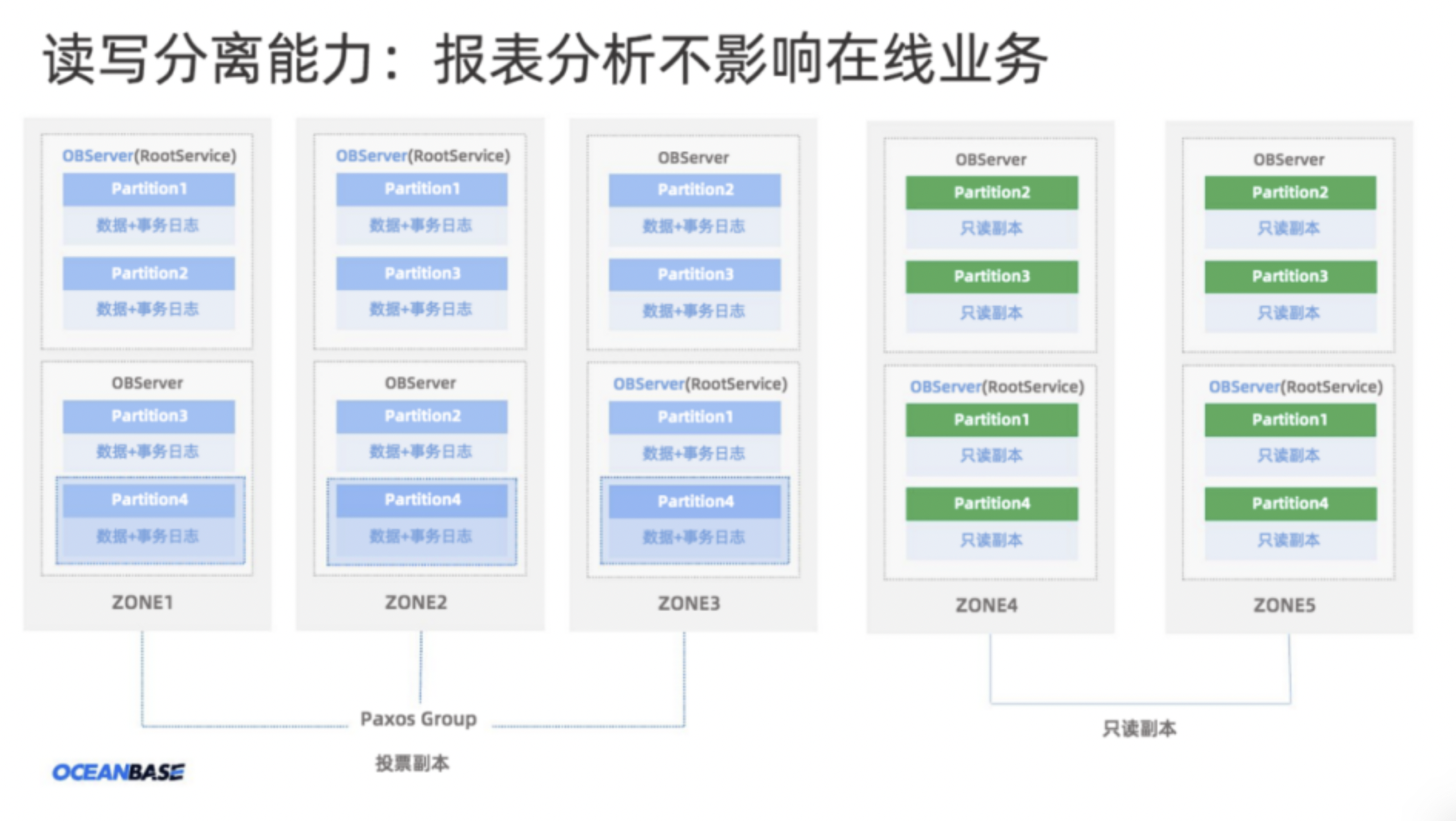This screenshot has height=821, width=1456.
Task: Select the ZONE2 label
Action: (416, 603)
